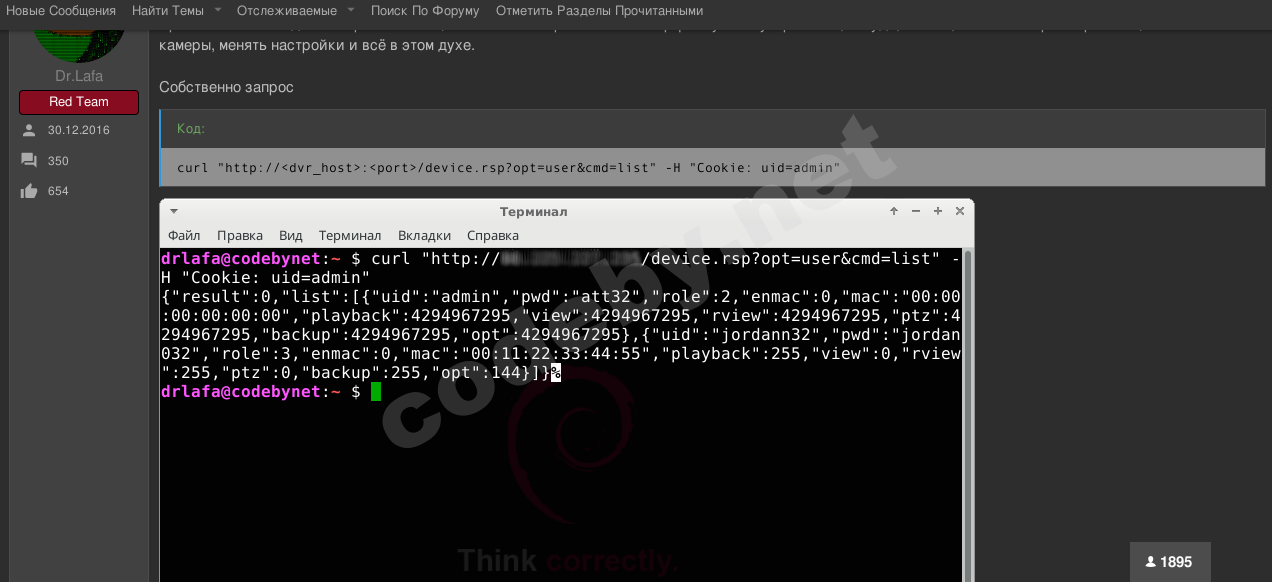The image size is (1272, 582).
Task: Open the terminal window menu arrow
Action: pyautogui.click(x=174, y=211)
